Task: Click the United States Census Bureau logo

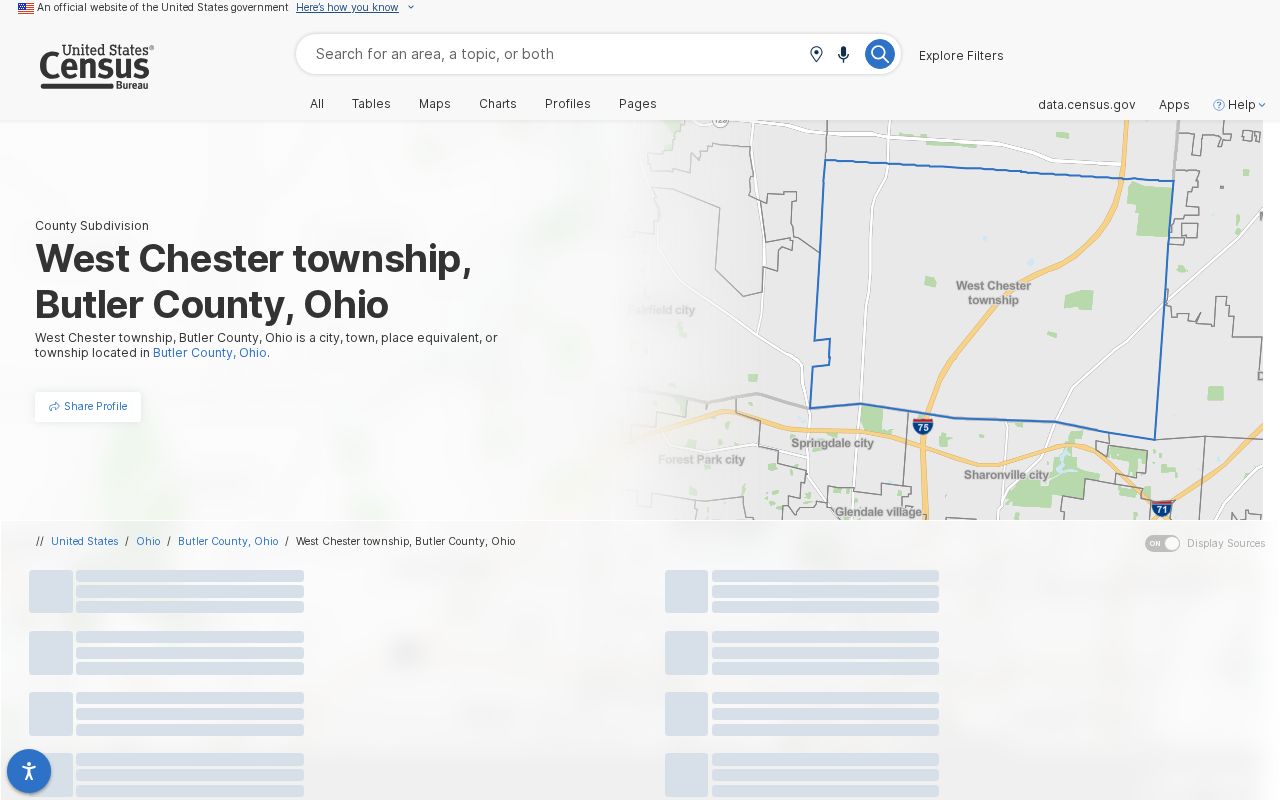Action: (x=96, y=67)
